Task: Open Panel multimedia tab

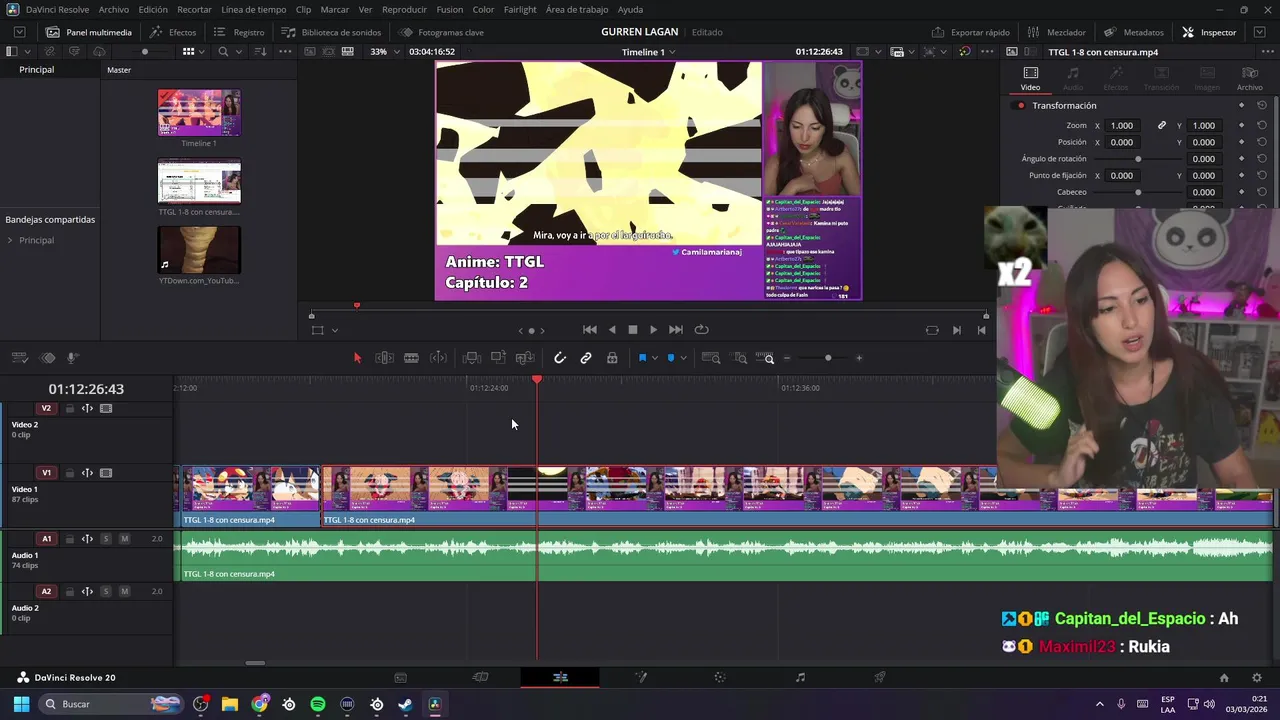Action: (x=88, y=32)
